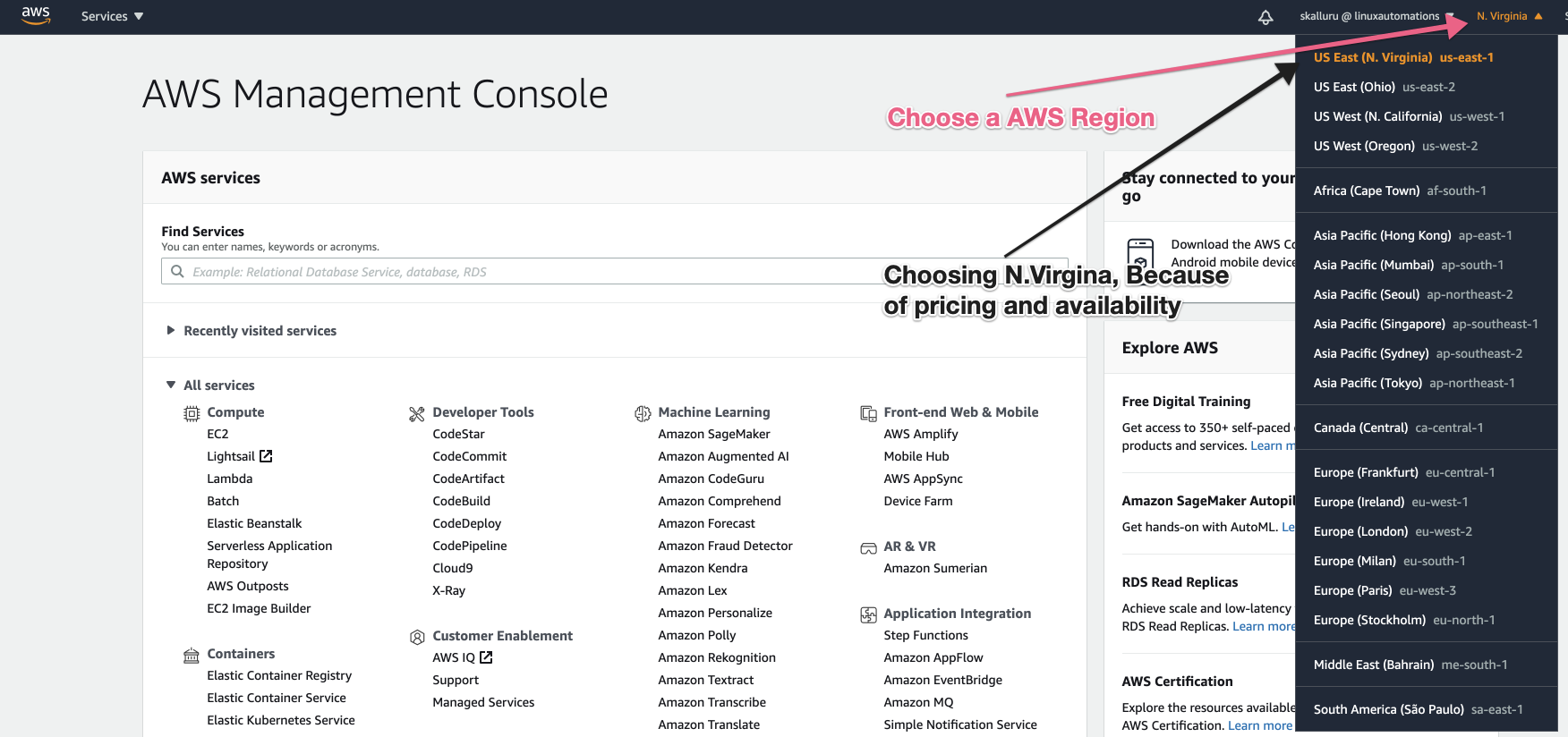The width and height of the screenshot is (1568, 737).
Task: Select Asia Pacific (Mumbai) region
Action: (x=1427, y=265)
